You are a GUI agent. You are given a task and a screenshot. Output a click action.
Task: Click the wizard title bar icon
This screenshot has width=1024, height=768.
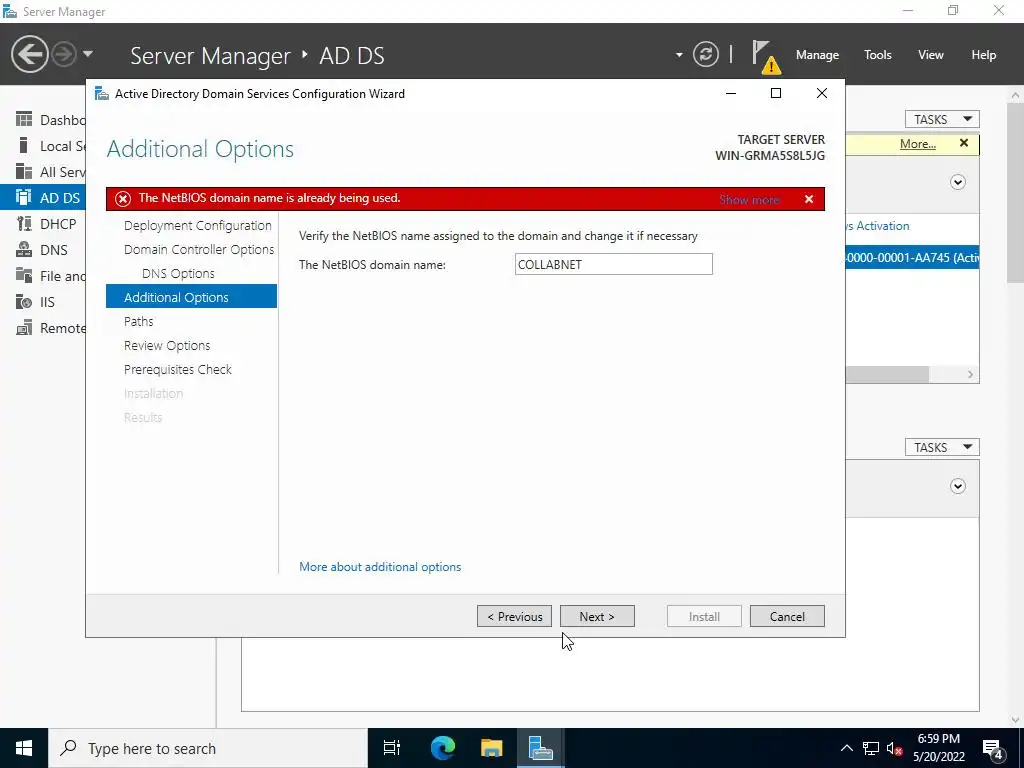pyautogui.click(x=102, y=93)
